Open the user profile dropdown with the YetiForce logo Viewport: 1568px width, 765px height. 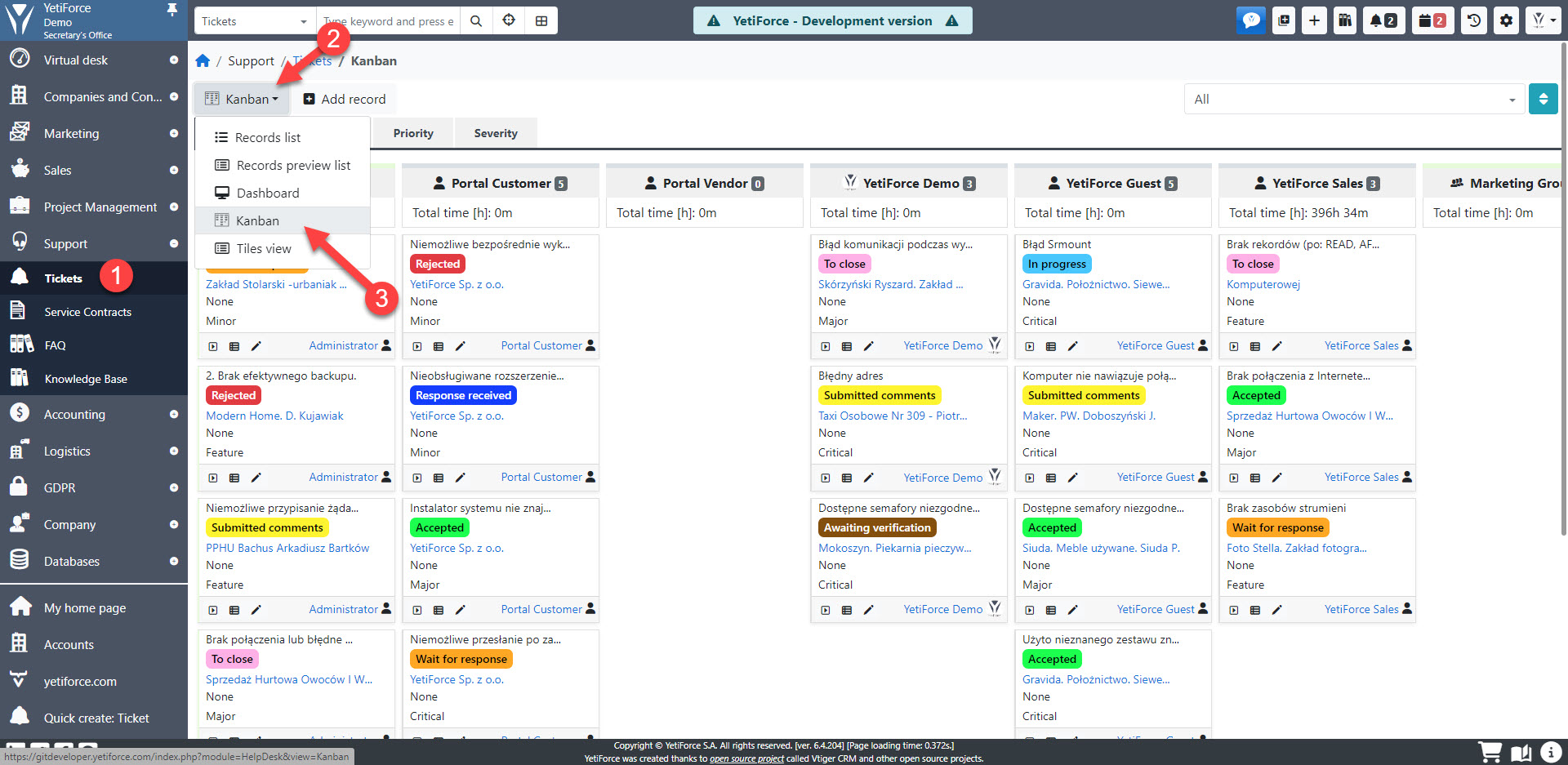click(x=1543, y=20)
